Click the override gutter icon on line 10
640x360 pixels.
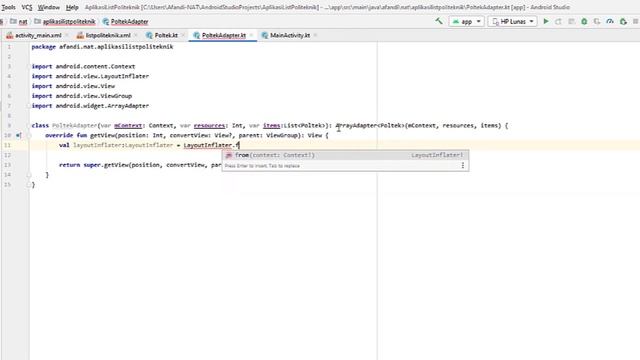pos(18,136)
